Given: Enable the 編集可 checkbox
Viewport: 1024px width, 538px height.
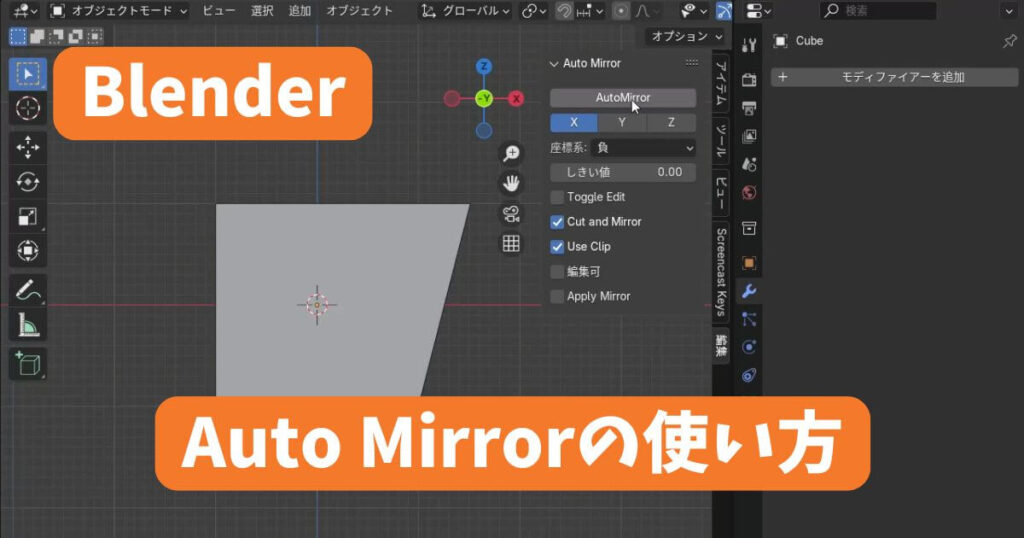Looking at the screenshot, I should (x=557, y=272).
